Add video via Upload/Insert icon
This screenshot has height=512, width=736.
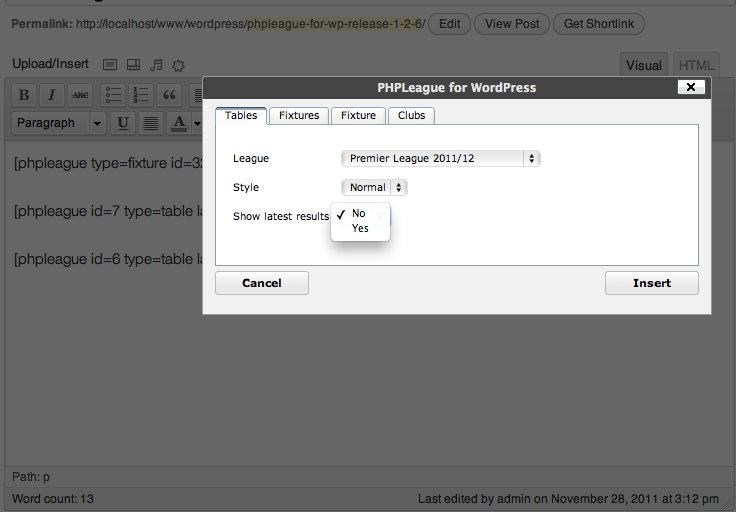[x=133, y=65]
